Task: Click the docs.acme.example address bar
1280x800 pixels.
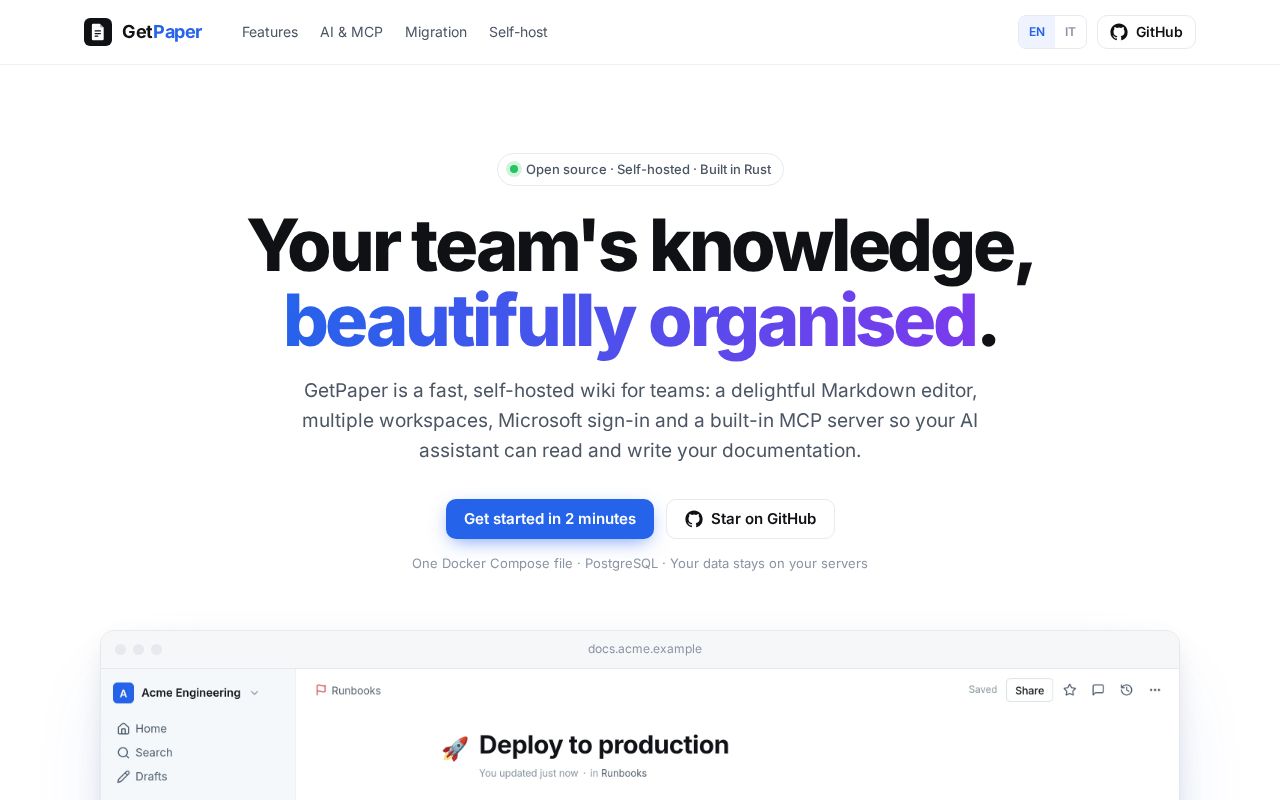Action: tap(645, 649)
